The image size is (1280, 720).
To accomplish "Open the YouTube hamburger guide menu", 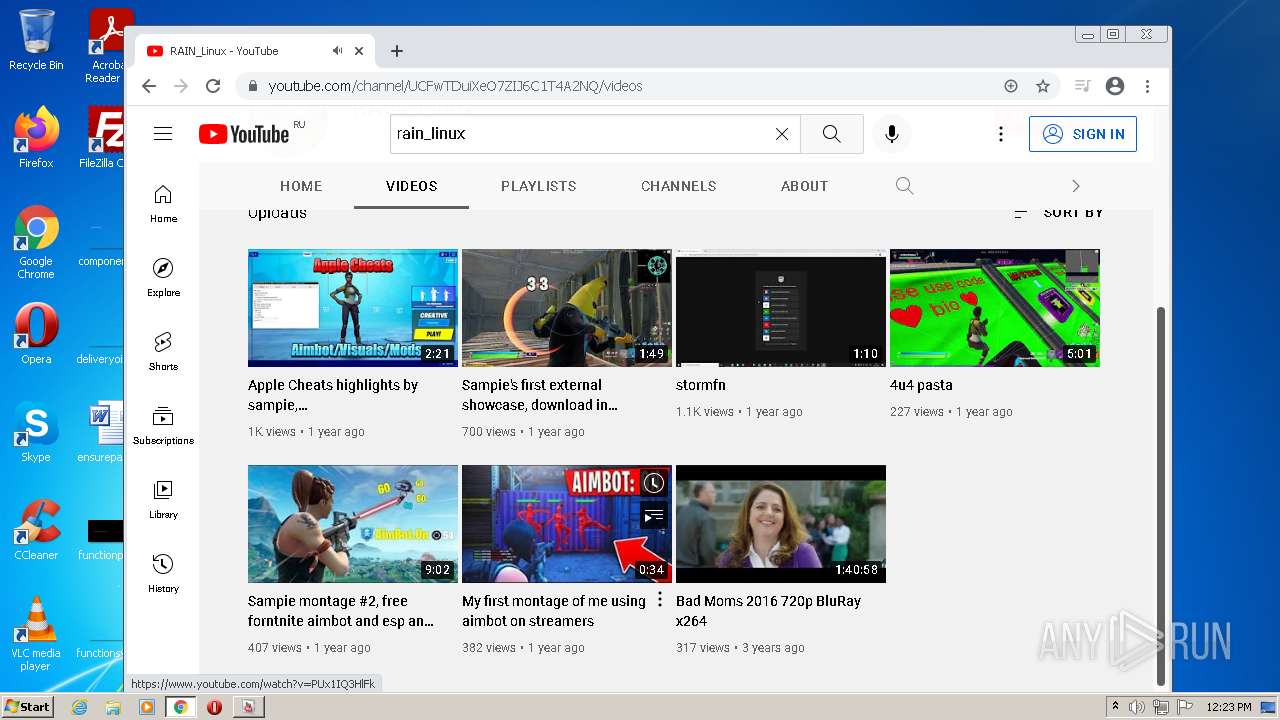I will coord(163,134).
